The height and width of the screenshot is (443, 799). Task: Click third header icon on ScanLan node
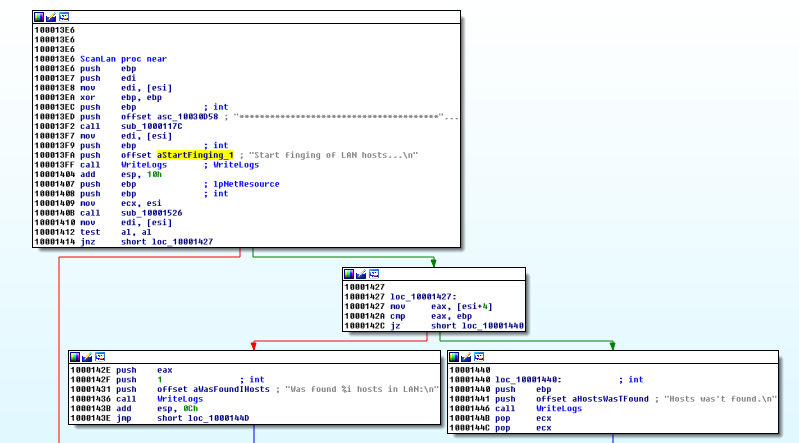pos(64,18)
